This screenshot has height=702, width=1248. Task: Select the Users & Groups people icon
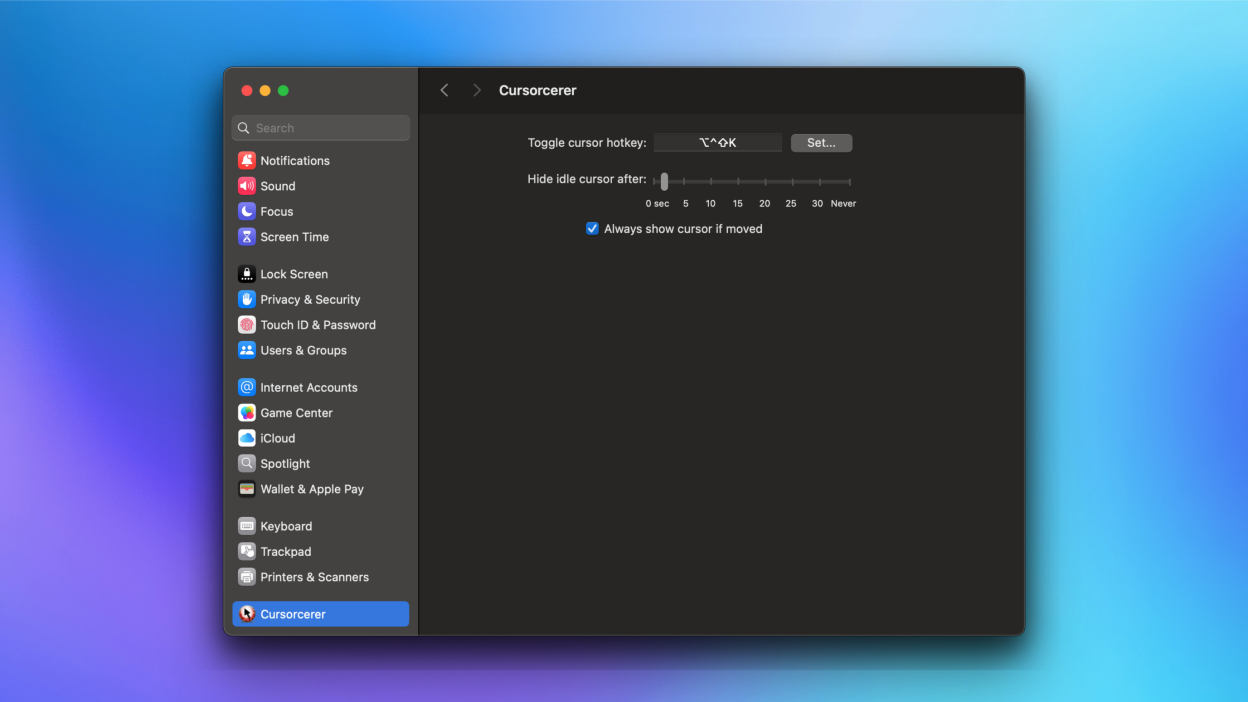pyautogui.click(x=247, y=350)
